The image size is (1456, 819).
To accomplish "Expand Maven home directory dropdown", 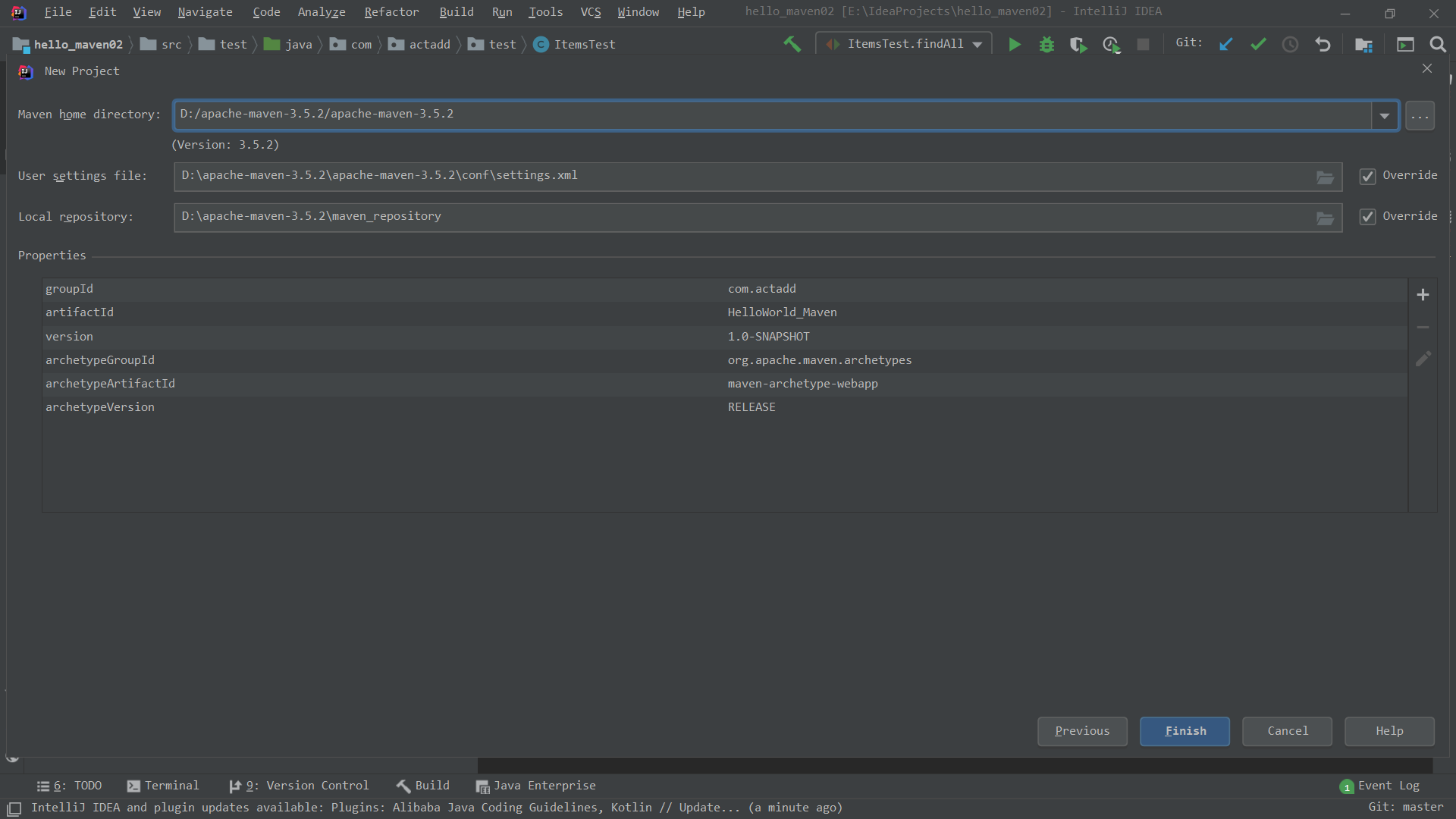I will tap(1384, 116).
